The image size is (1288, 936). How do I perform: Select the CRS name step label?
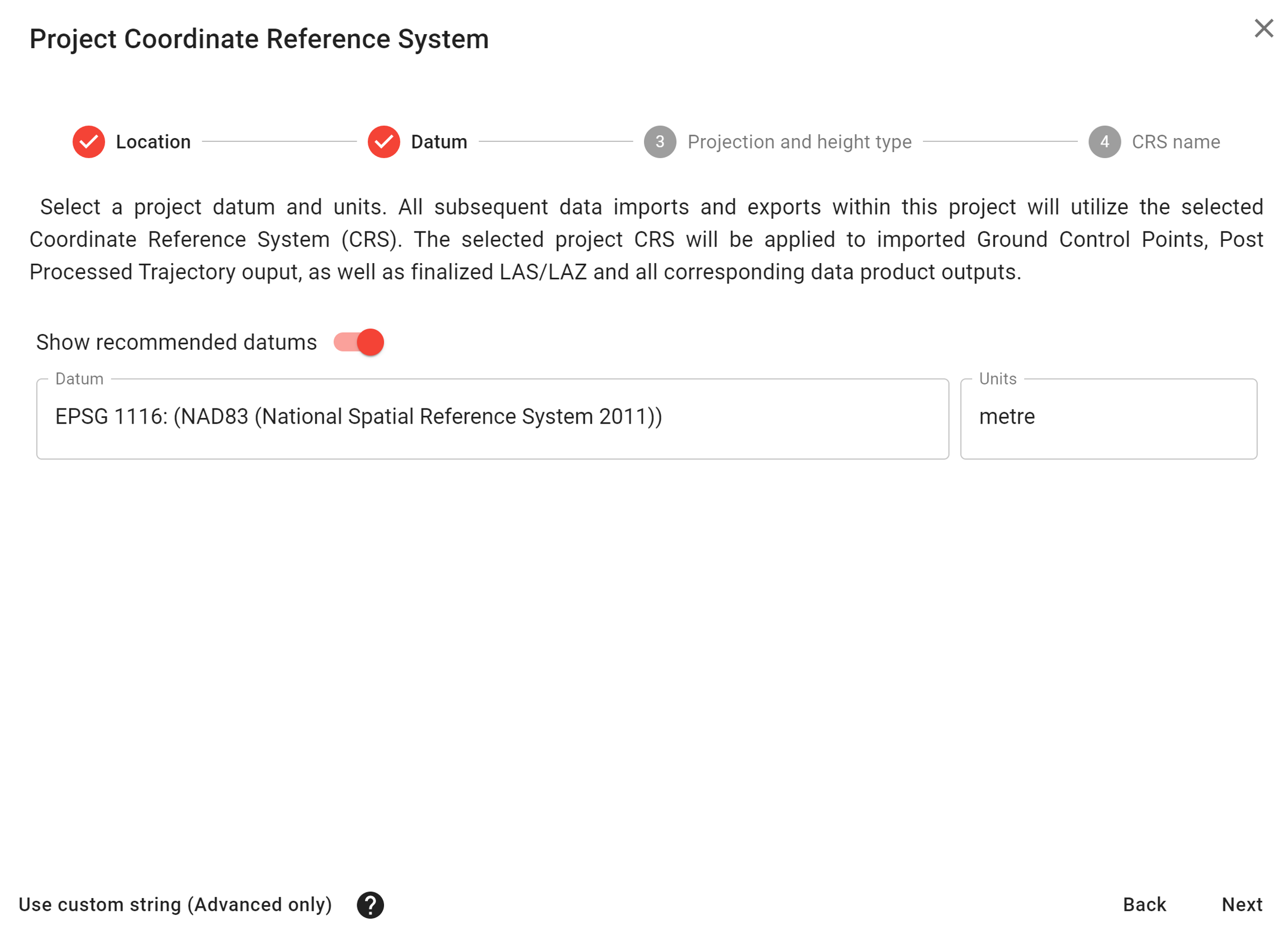click(x=1176, y=142)
